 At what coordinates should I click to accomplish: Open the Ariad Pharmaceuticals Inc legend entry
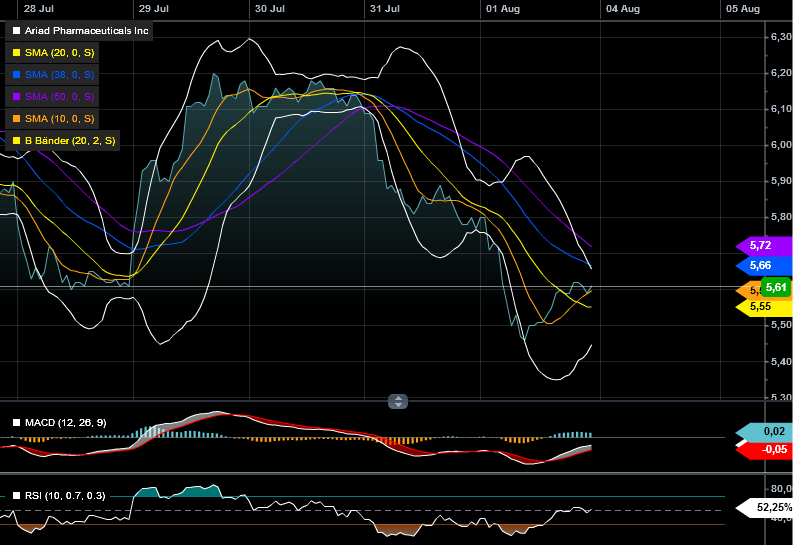86,31
